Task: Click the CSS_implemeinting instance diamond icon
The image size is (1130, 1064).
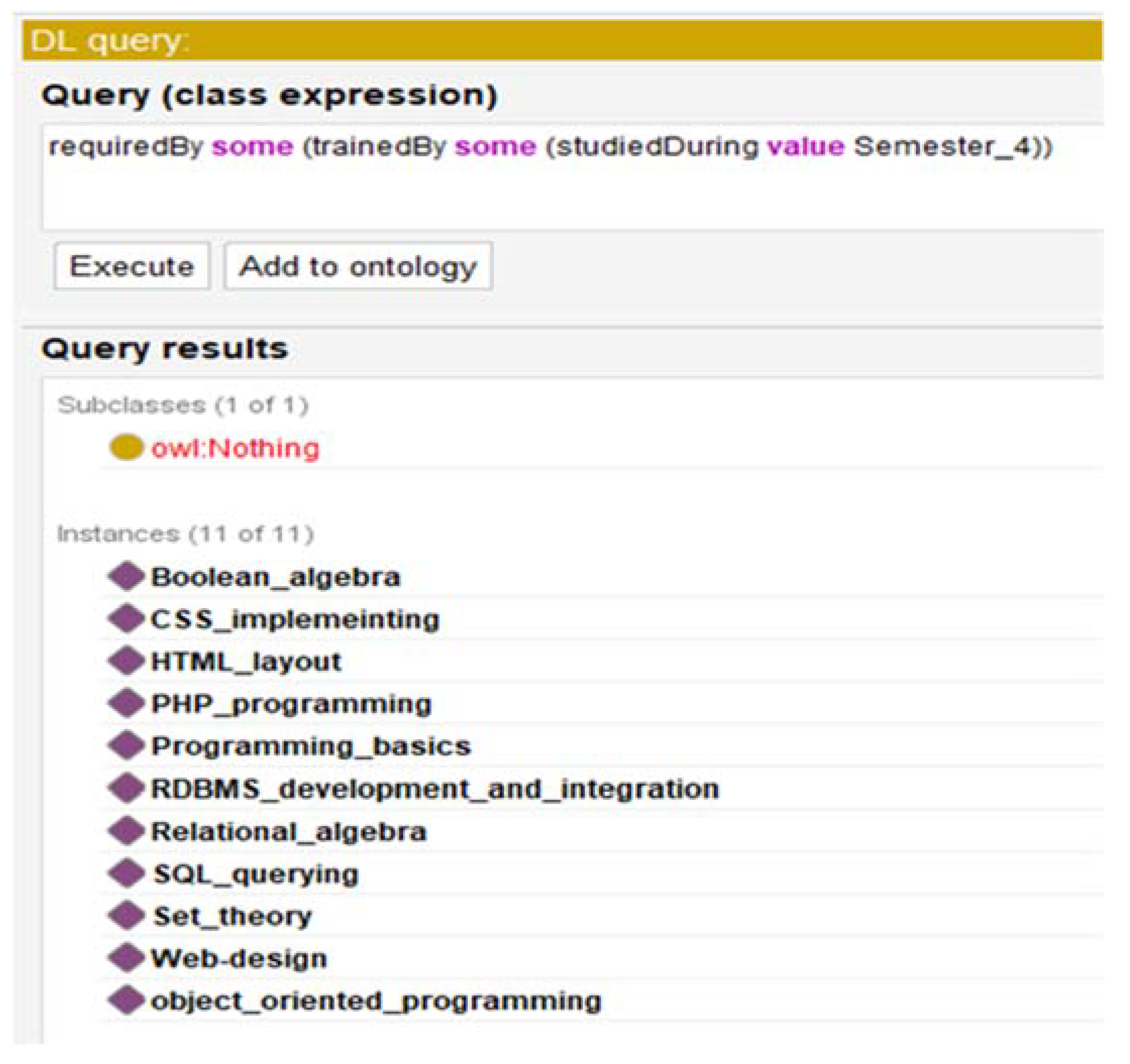Action: pos(126,618)
